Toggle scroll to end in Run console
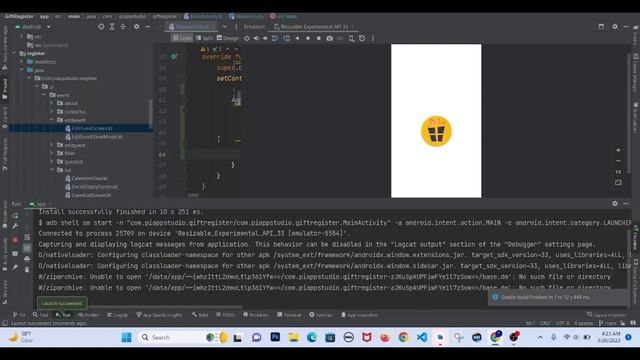The image size is (640, 360). coord(27,248)
